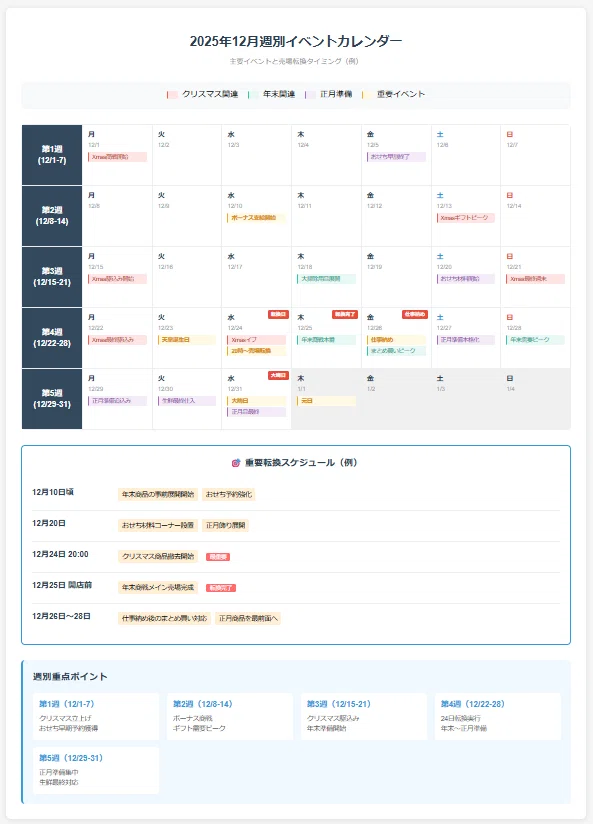This screenshot has width=593, height=824.
Task: Click the pink Xmas event on 12/21
Action: coord(536,279)
